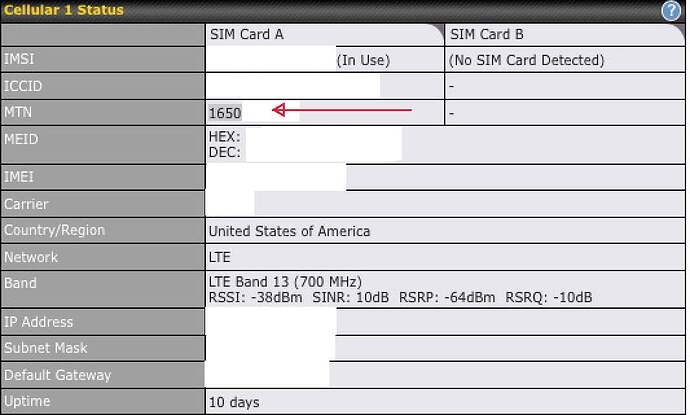Click the red arrow pointing at MTN

tap(342, 110)
